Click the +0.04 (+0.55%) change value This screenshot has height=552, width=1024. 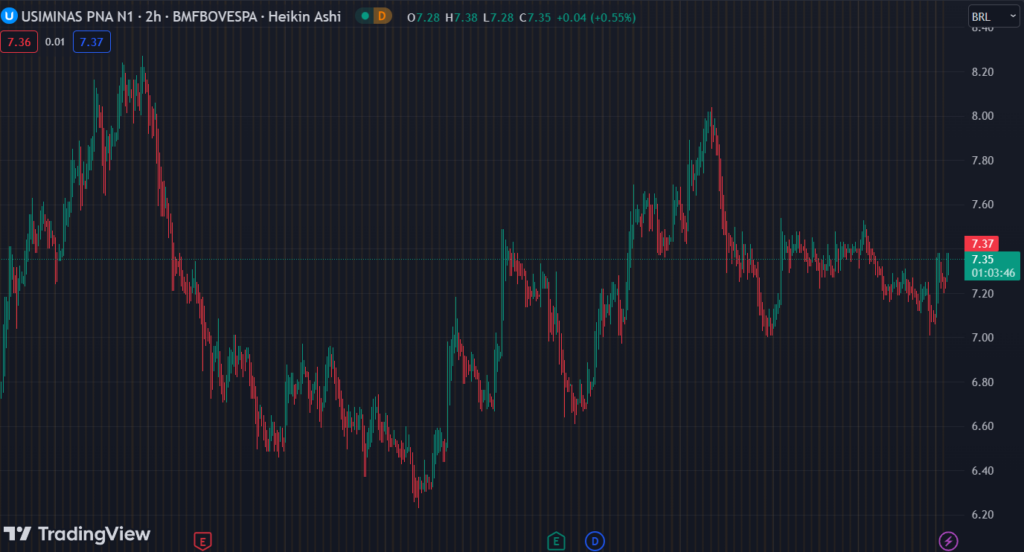(x=596, y=18)
